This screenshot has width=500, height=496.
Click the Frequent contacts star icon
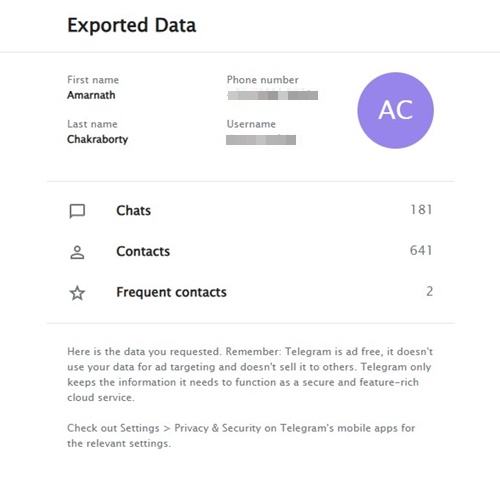(77, 293)
